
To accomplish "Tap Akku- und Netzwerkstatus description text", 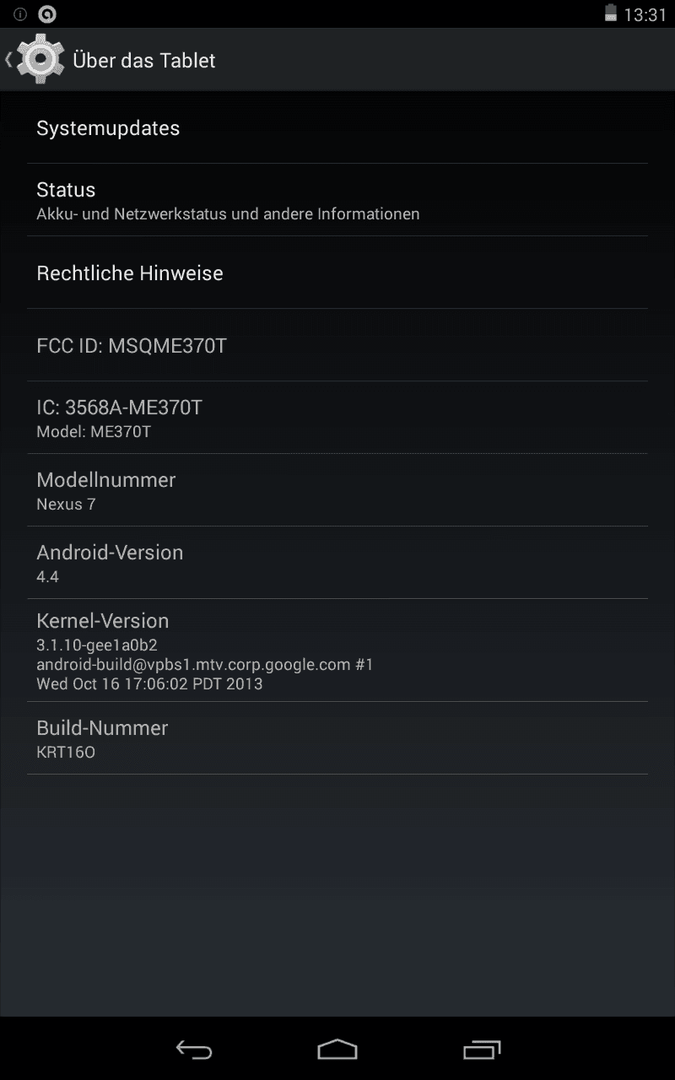I will tap(228, 214).
